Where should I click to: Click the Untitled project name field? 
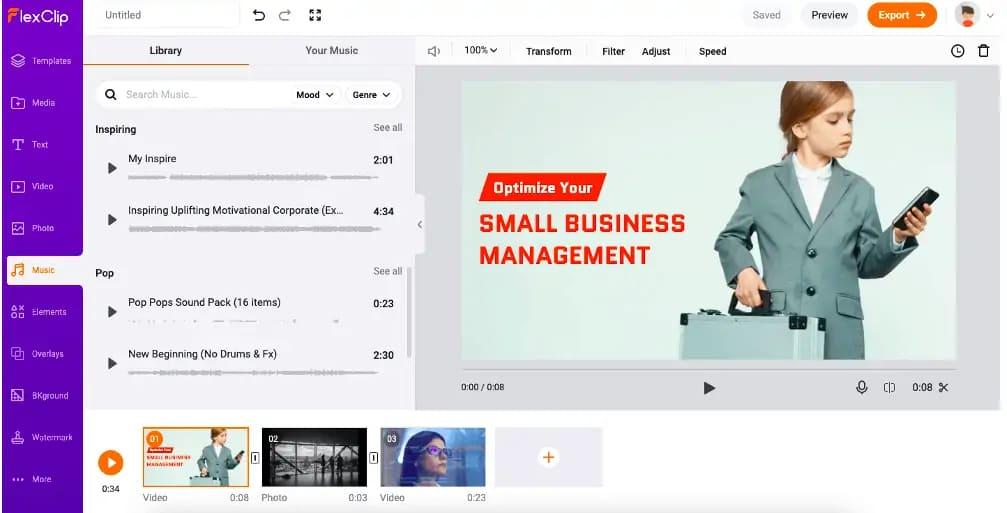point(167,15)
